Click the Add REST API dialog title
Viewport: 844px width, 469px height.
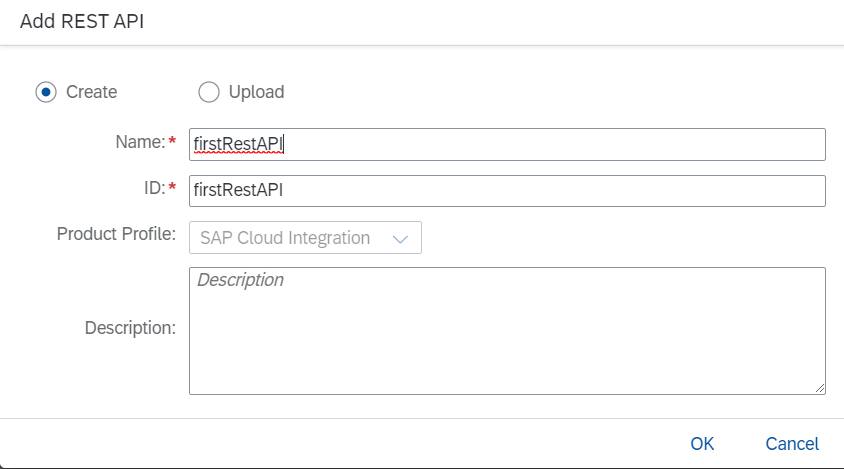[x=82, y=22]
